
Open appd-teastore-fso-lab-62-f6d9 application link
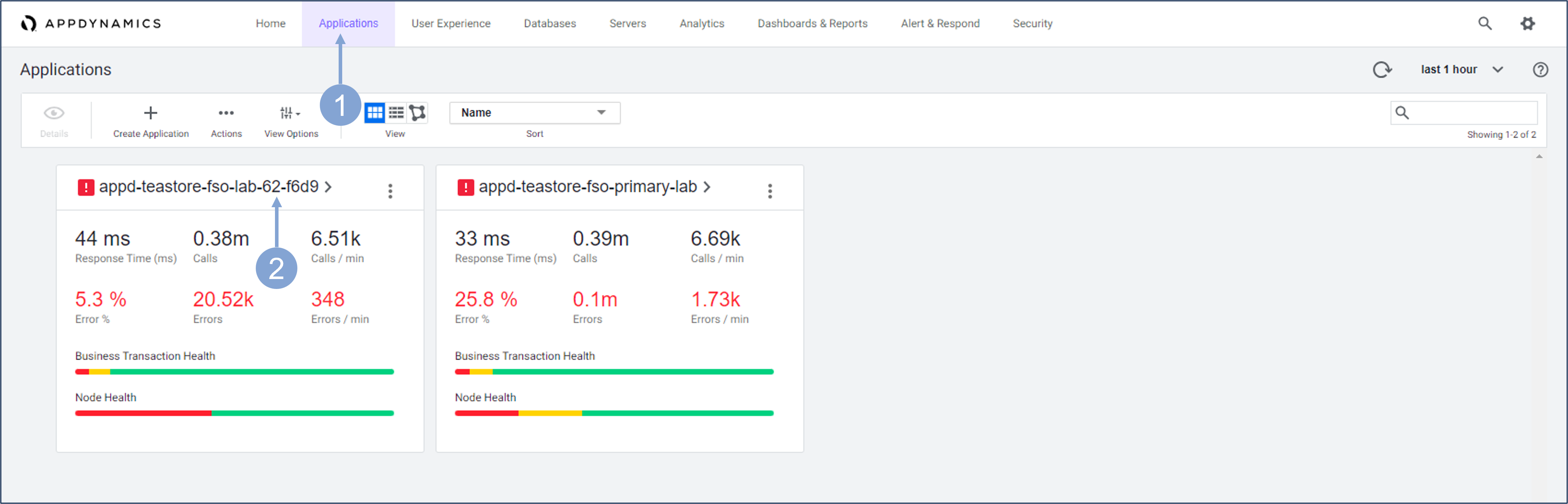[x=209, y=187]
